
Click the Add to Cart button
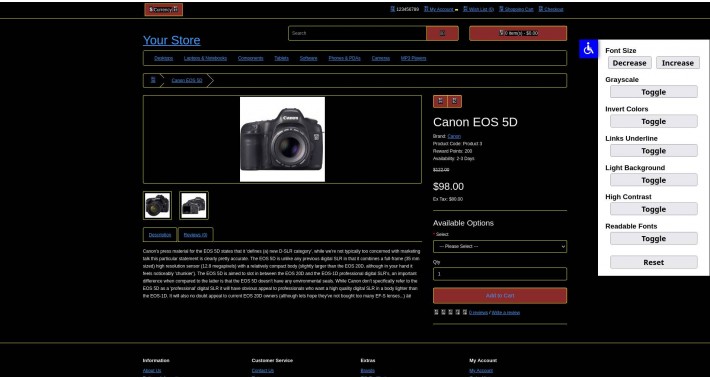coord(499,296)
